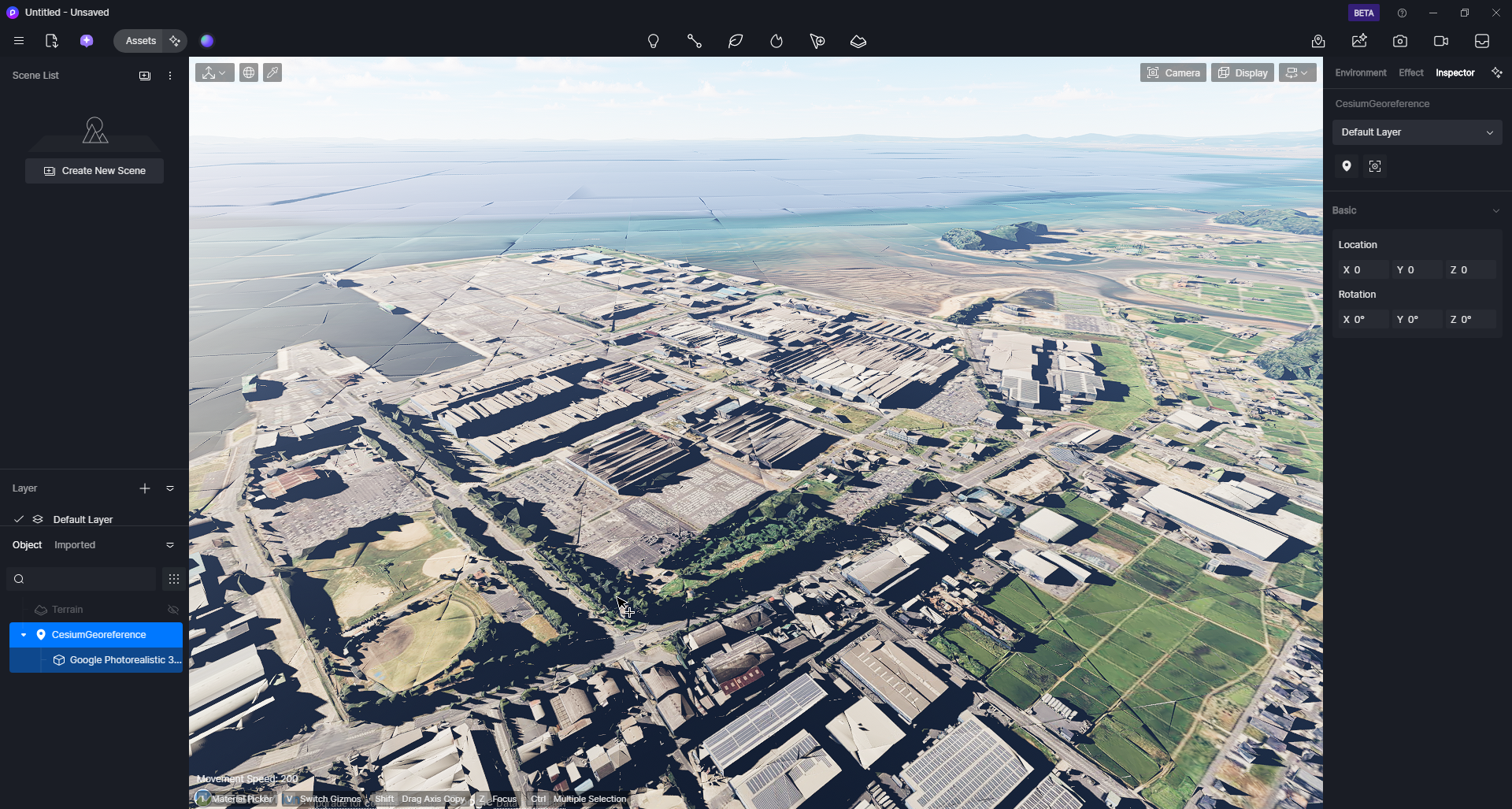Click the Create New Scene button
This screenshot has width=1512, height=809.
click(94, 171)
